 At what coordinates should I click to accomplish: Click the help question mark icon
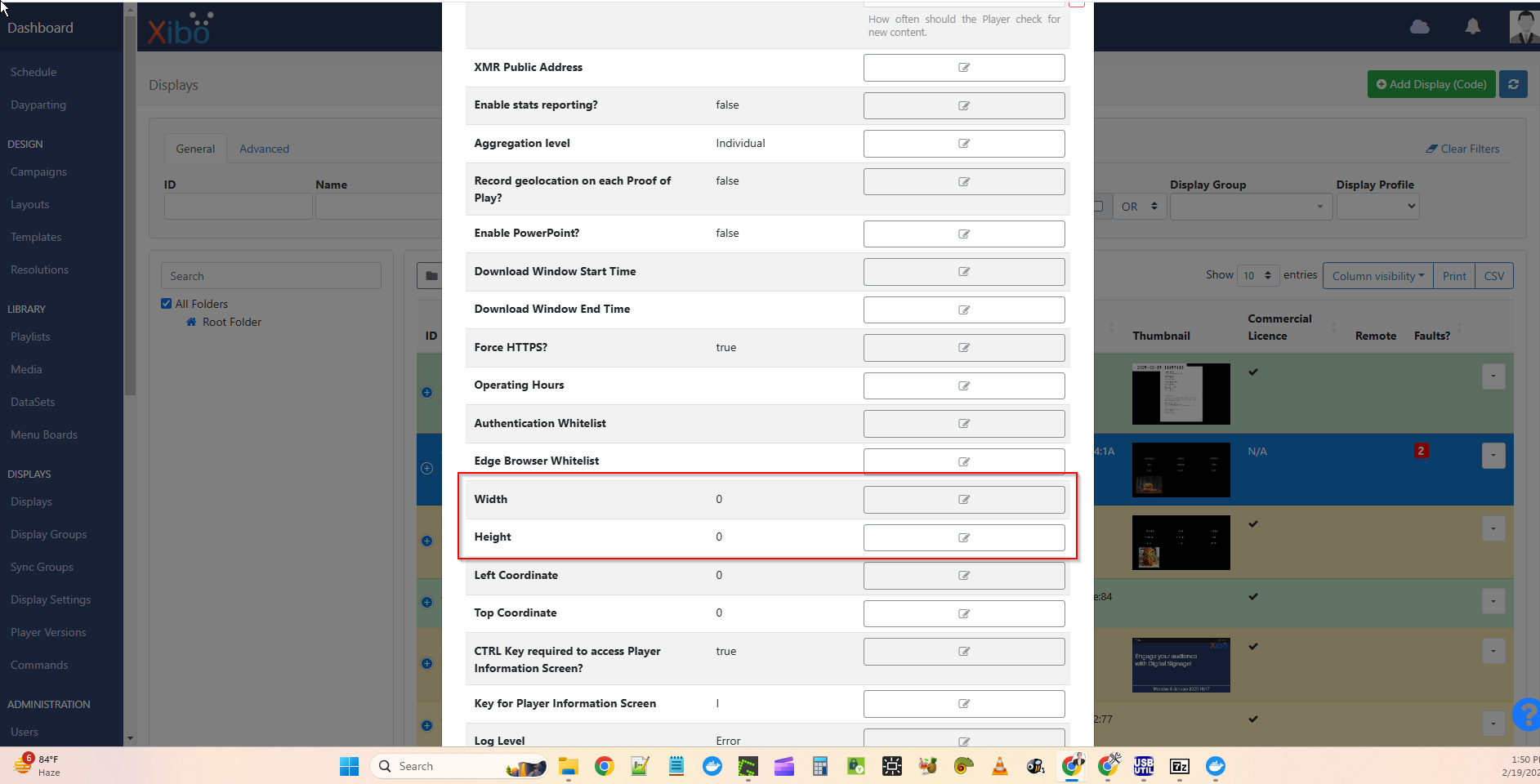1527,715
